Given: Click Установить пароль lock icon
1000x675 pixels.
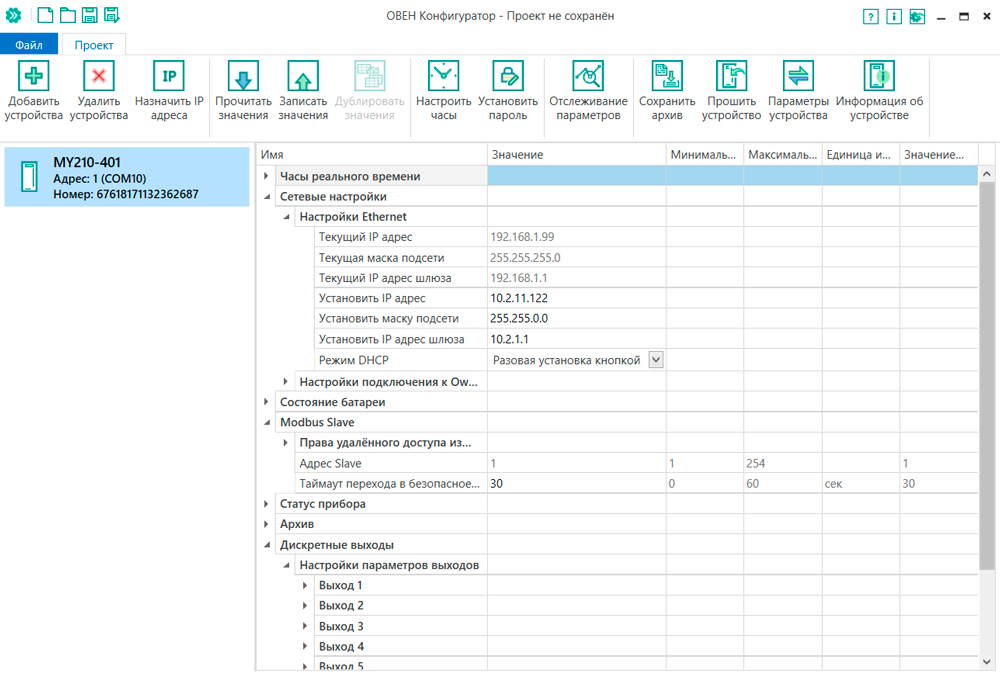Looking at the screenshot, I should tap(508, 77).
